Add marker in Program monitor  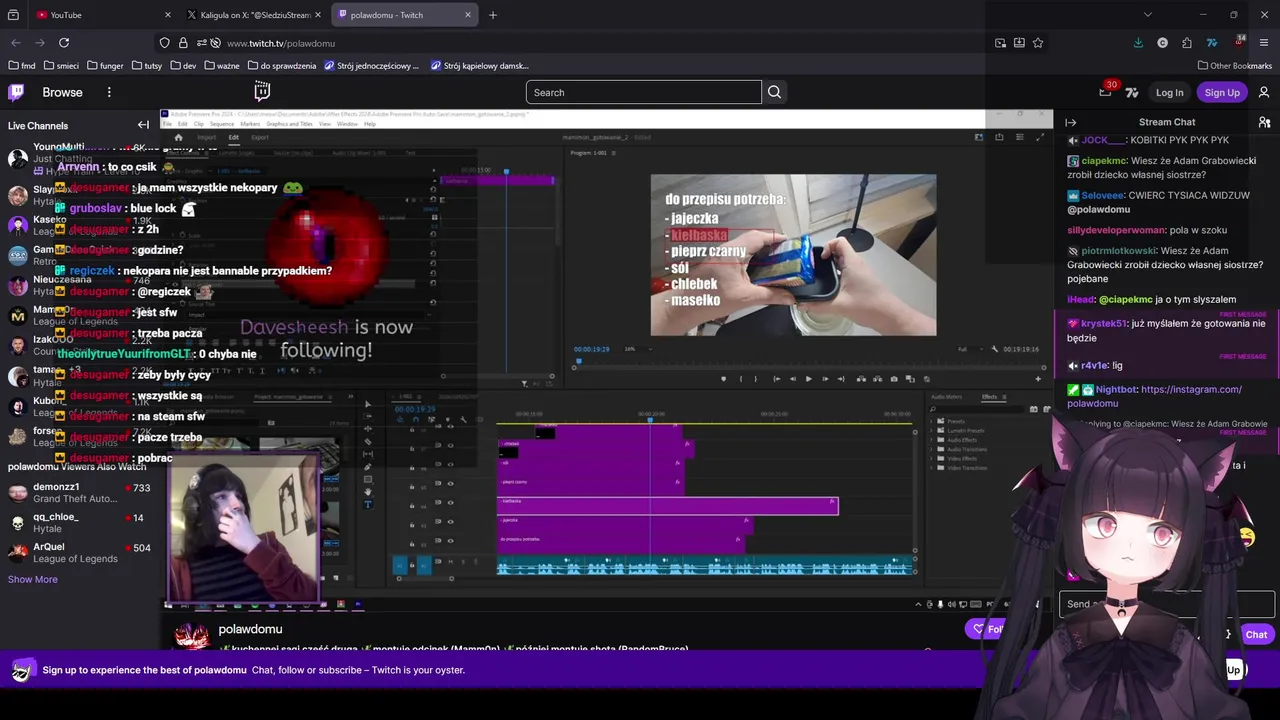coord(723,379)
